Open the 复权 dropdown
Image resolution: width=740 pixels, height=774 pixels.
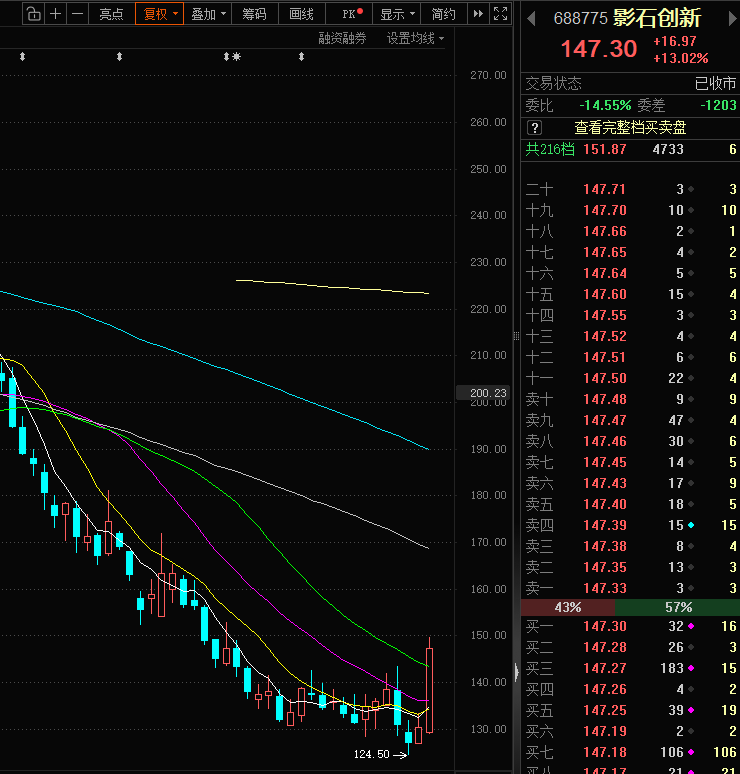(159, 14)
